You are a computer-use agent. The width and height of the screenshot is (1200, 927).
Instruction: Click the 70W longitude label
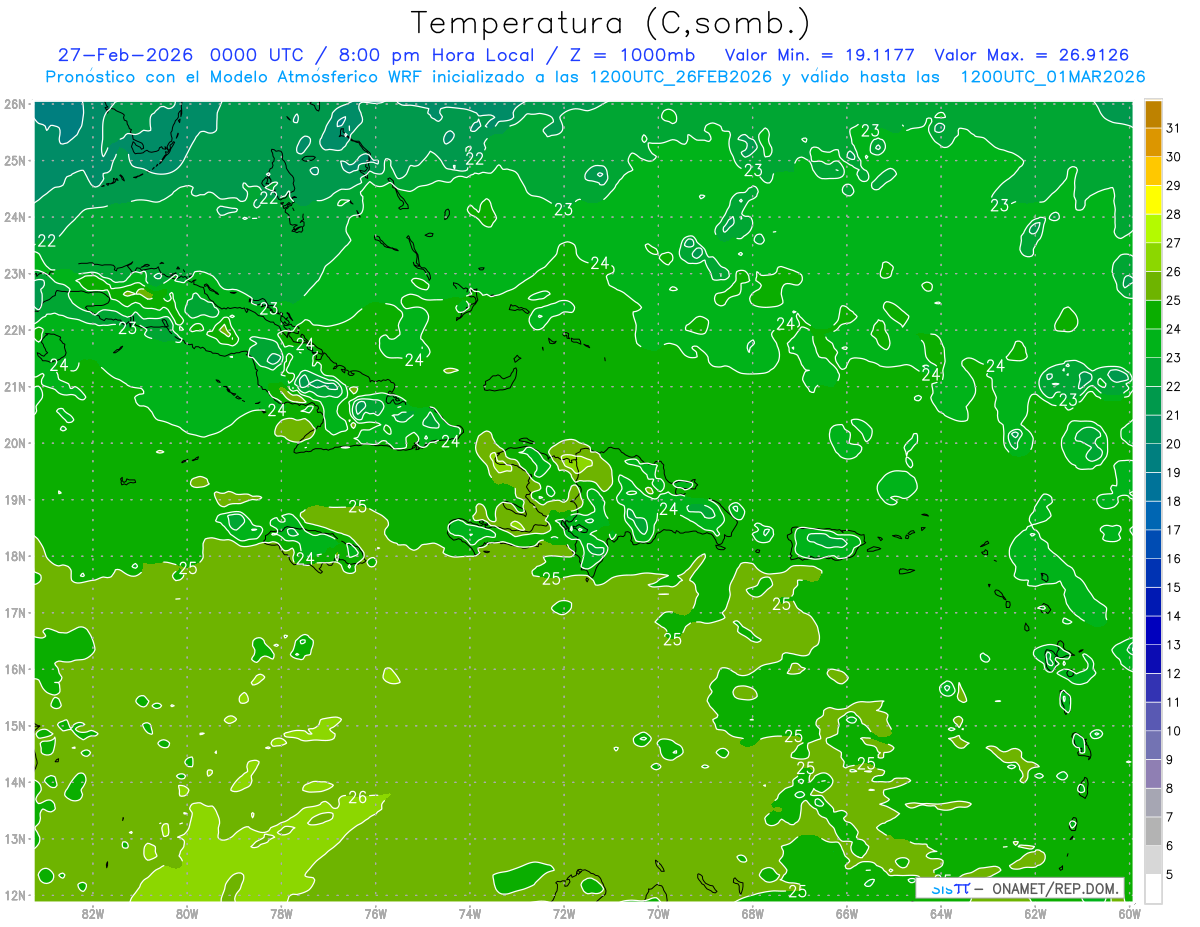coord(658,914)
